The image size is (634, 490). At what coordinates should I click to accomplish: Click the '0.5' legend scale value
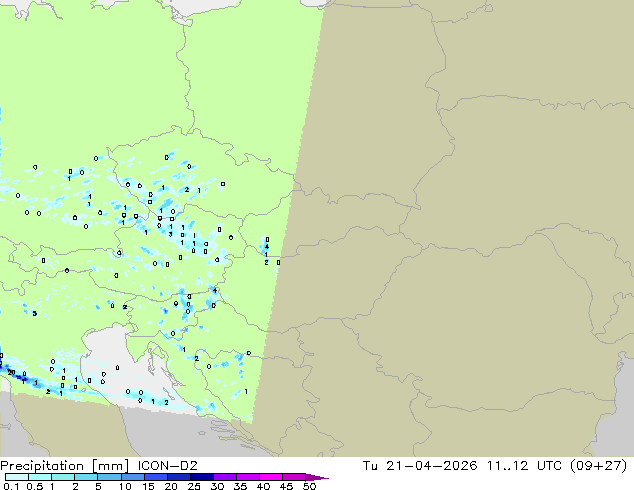pos(34,486)
